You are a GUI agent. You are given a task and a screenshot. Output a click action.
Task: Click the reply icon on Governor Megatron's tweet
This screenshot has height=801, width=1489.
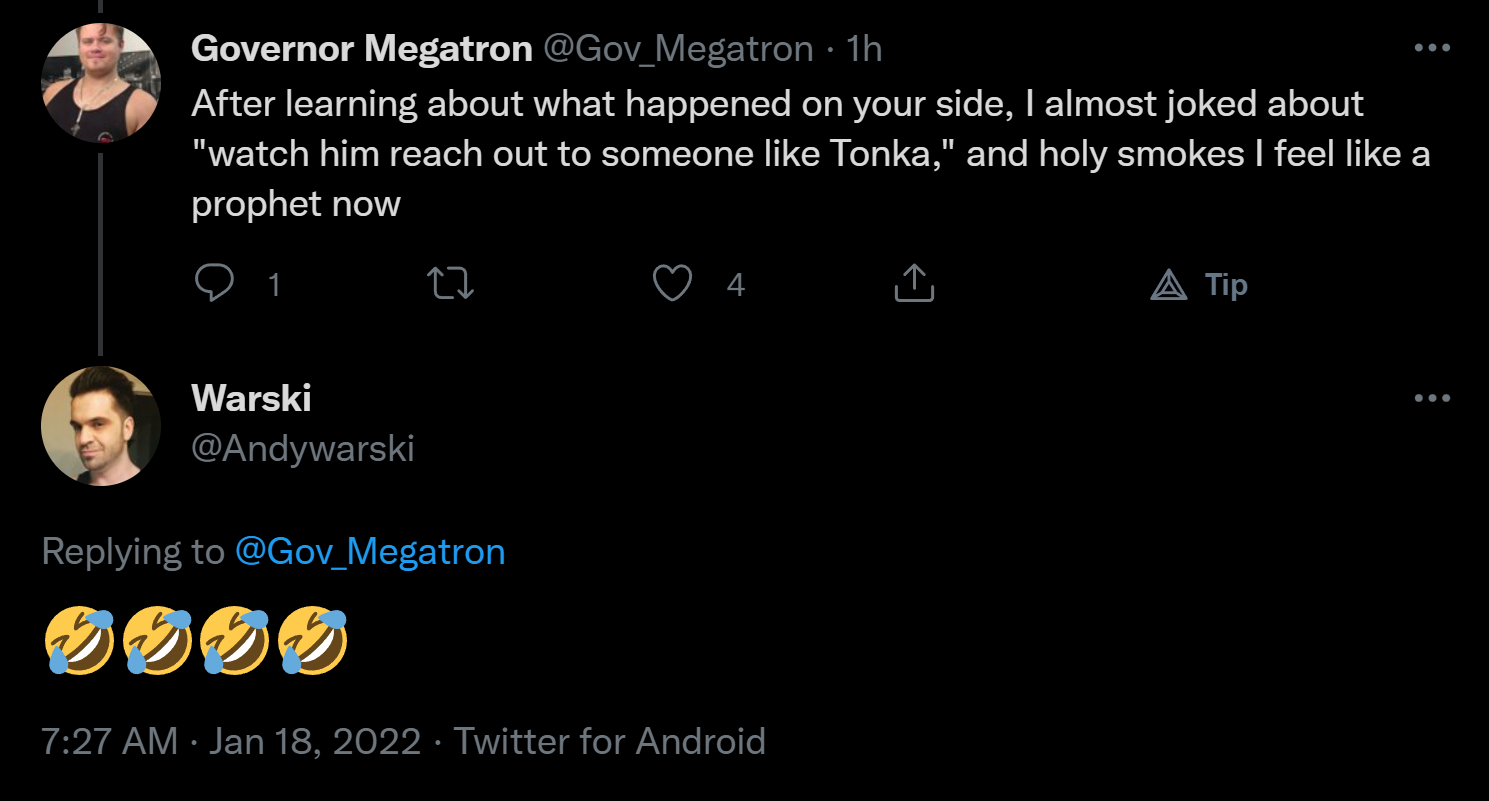(x=214, y=284)
